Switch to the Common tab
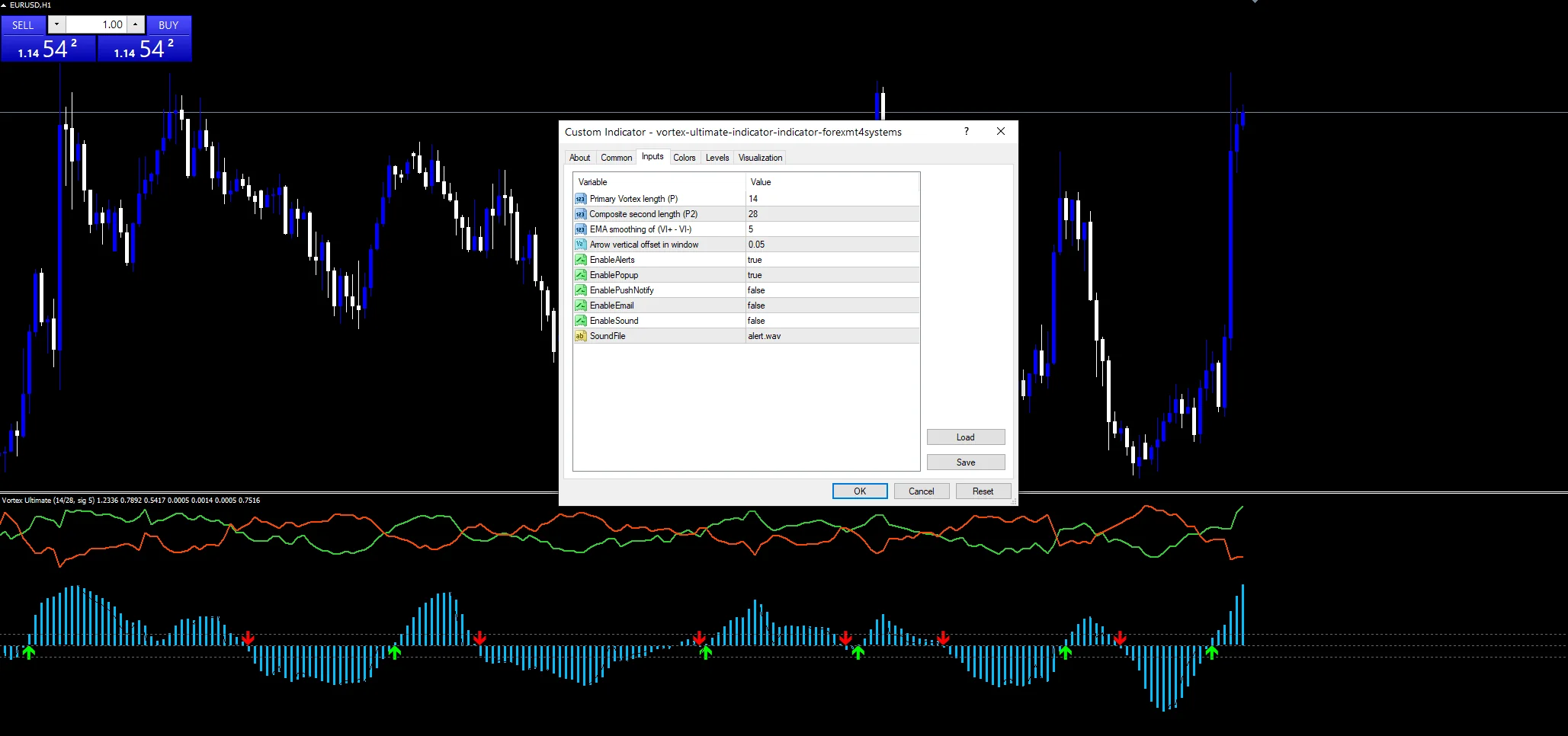 tap(616, 158)
